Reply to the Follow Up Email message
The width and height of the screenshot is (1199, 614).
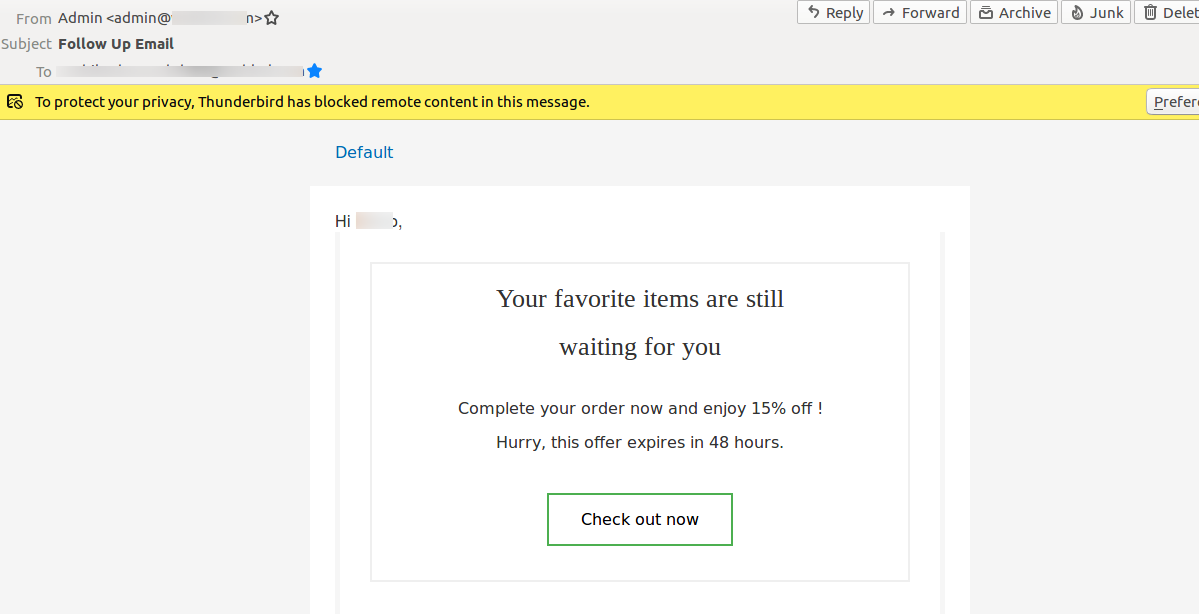tap(833, 12)
